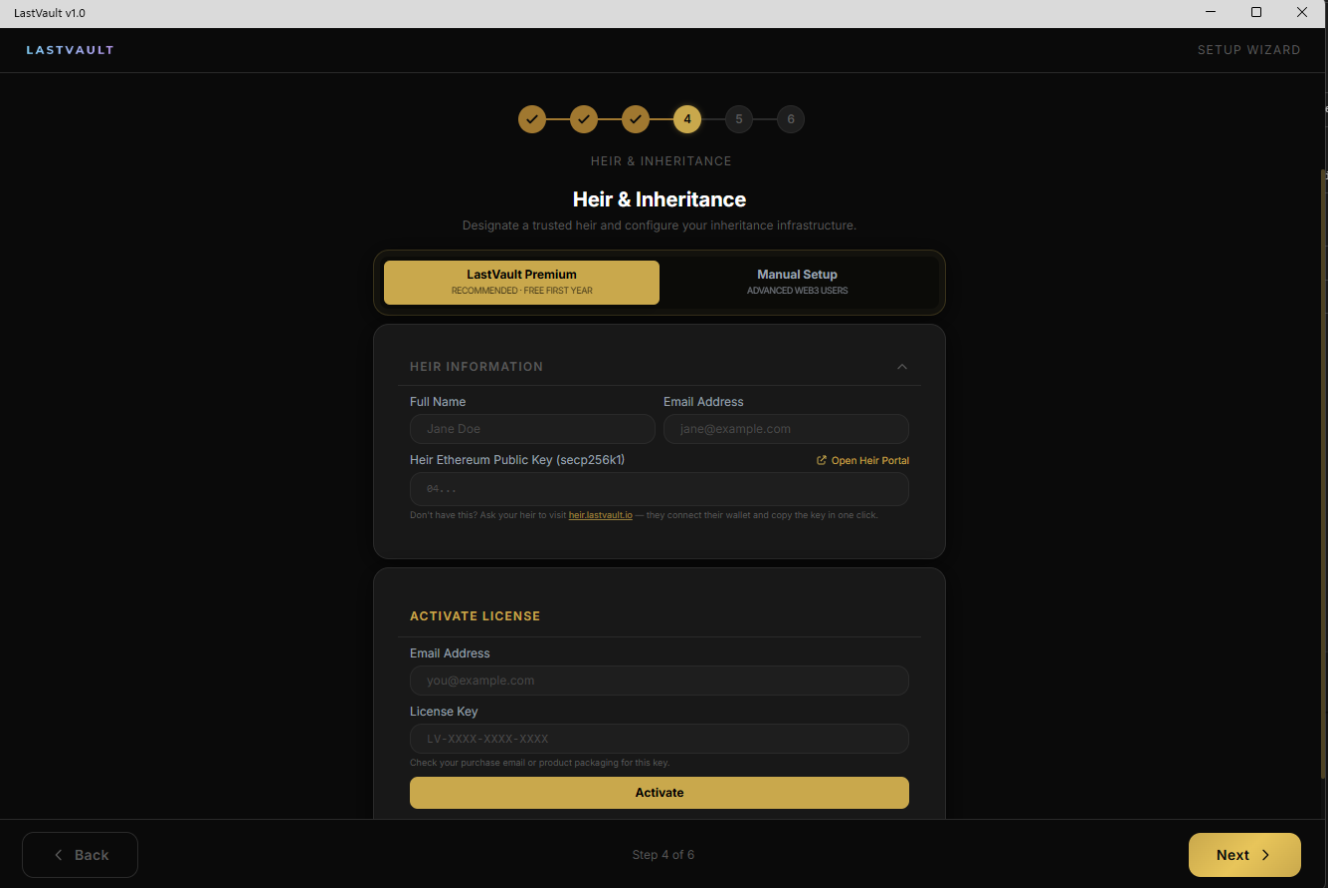Click the heir Full Name field
Image resolution: width=1328 pixels, height=888 pixels.
[532, 429]
